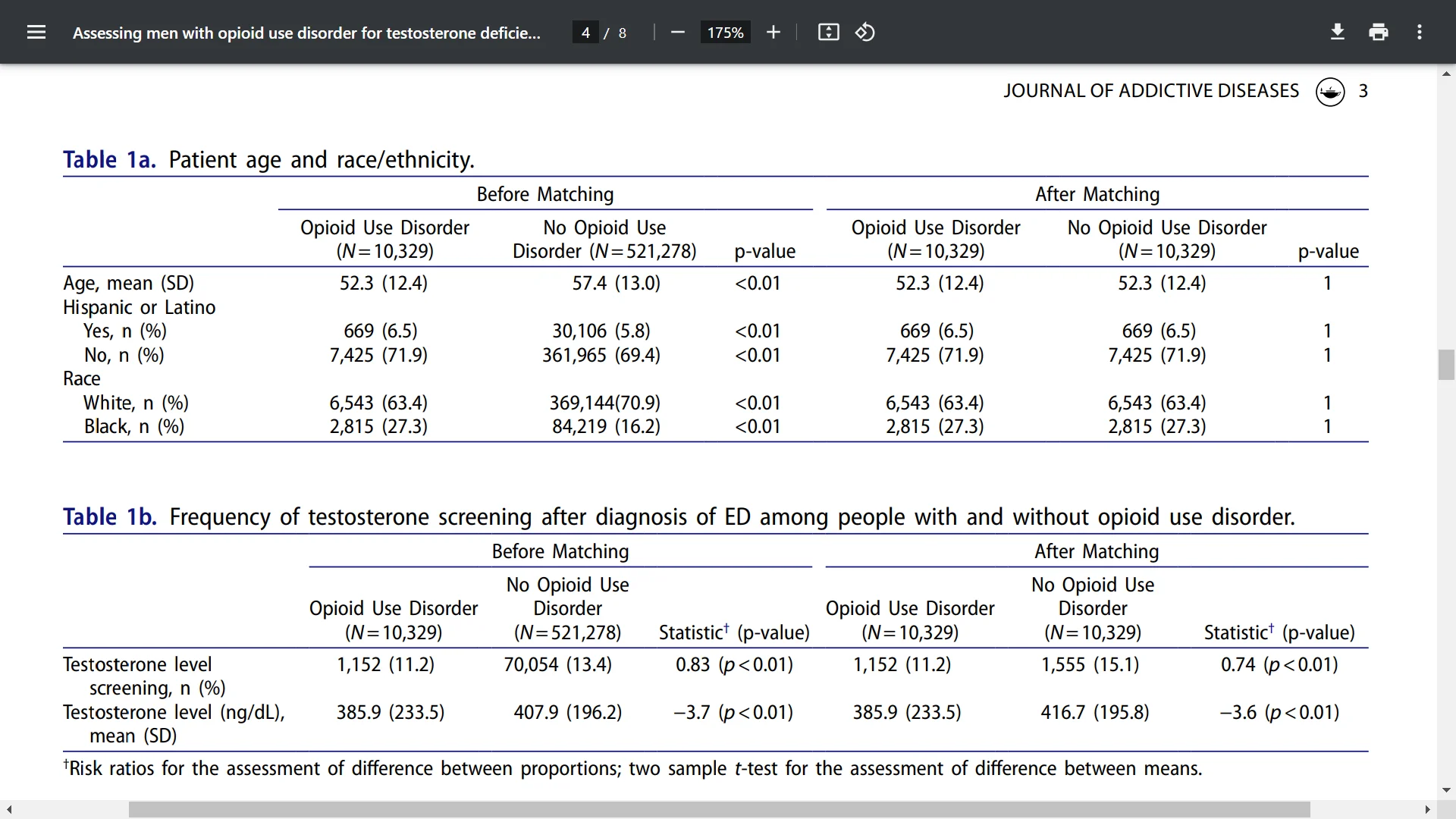Click 'Testosterone level (ng/dL),' row label

pyautogui.click(x=174, y=712)
